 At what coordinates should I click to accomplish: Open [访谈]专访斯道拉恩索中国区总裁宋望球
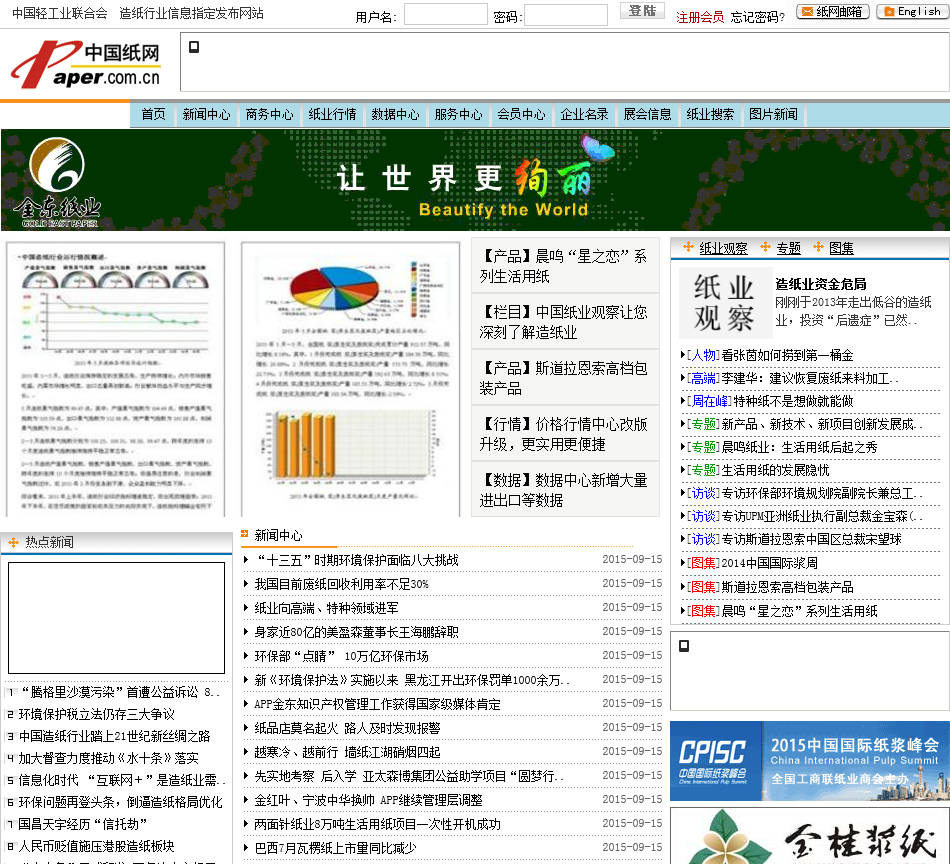click(794, 539)
